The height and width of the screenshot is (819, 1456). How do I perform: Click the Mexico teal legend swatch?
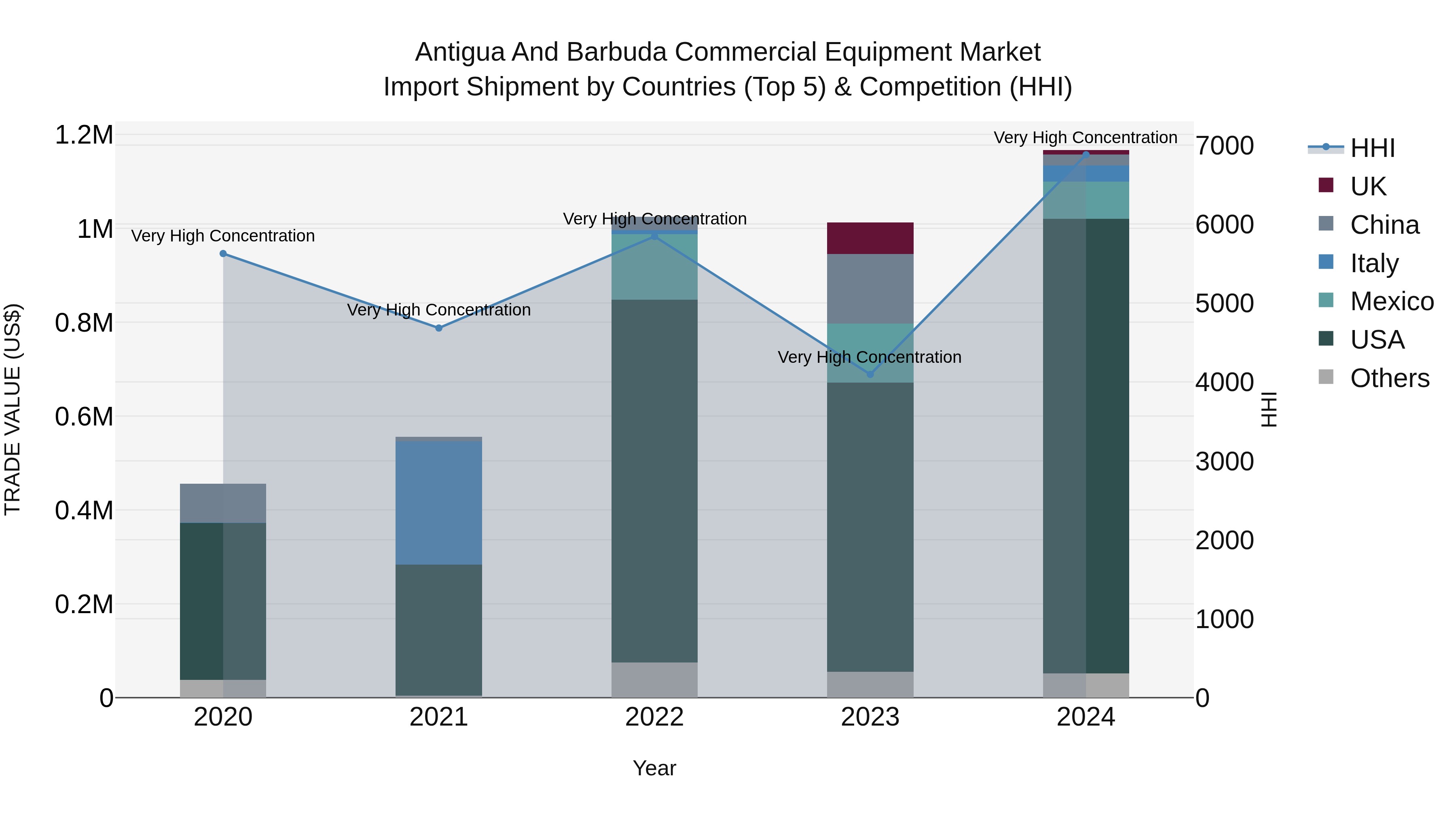[x=1325, y=300]
